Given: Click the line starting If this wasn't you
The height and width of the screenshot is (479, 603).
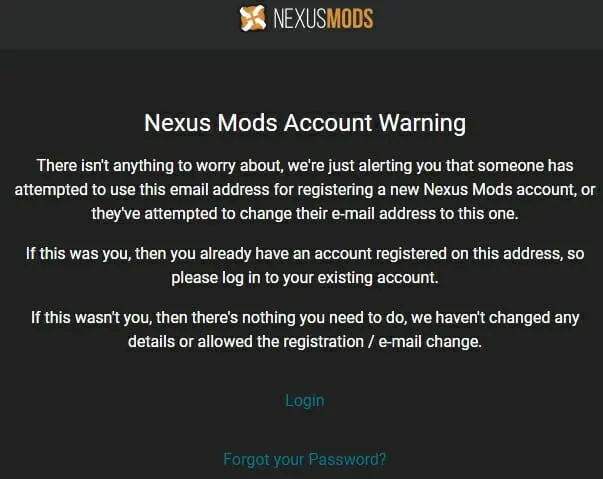Looking at the screenshot, I should (x=305, y=318).
